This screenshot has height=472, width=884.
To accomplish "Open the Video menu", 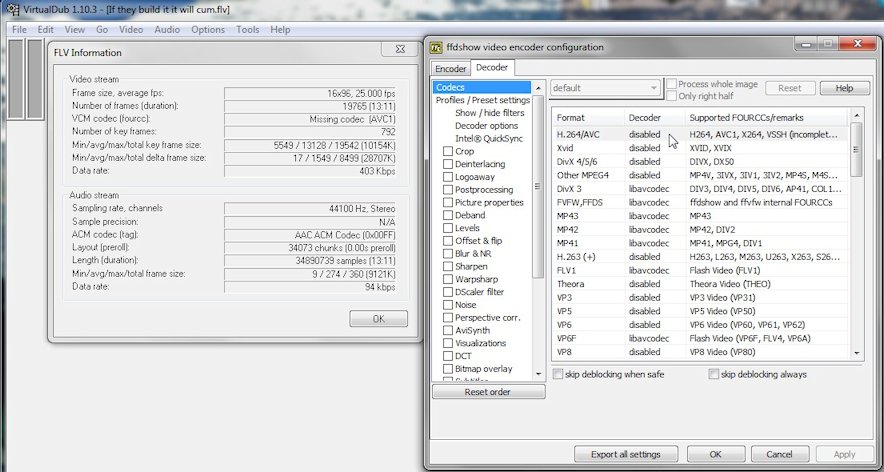I will coord(131,29).
